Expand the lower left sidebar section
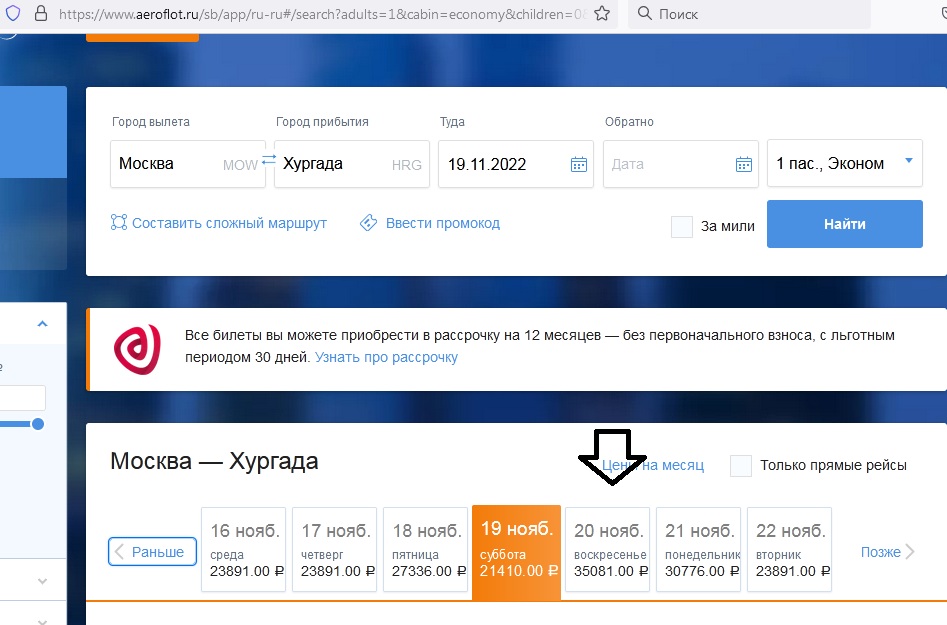Viewport: 947px width, 625px height. click(42, 581)
